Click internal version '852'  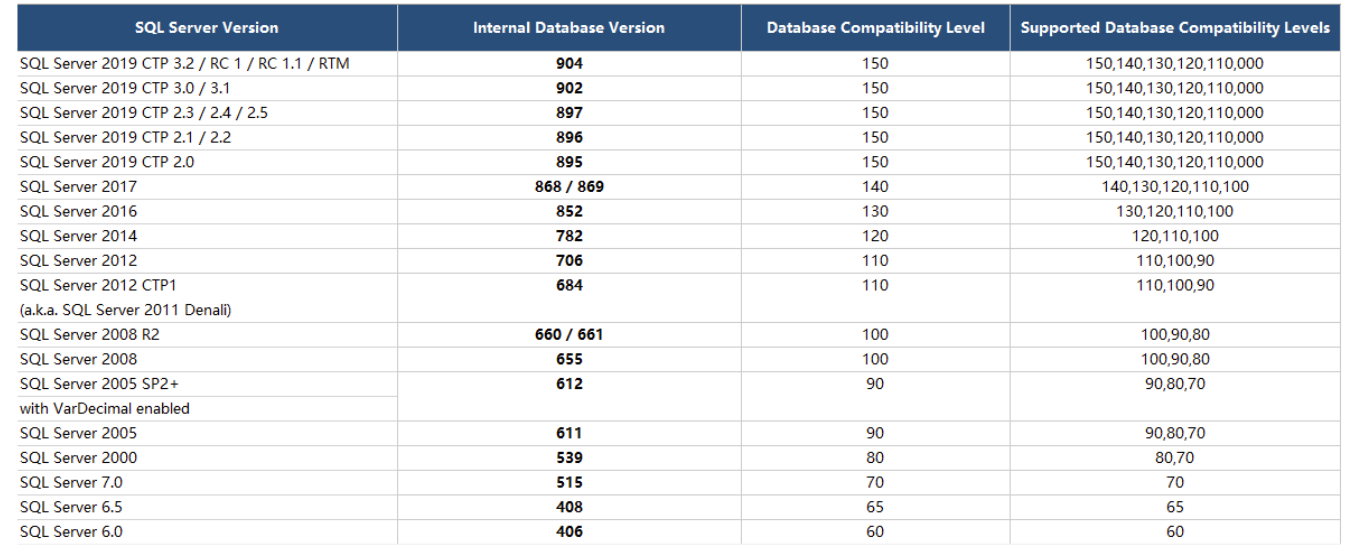[x=569, y=211]
